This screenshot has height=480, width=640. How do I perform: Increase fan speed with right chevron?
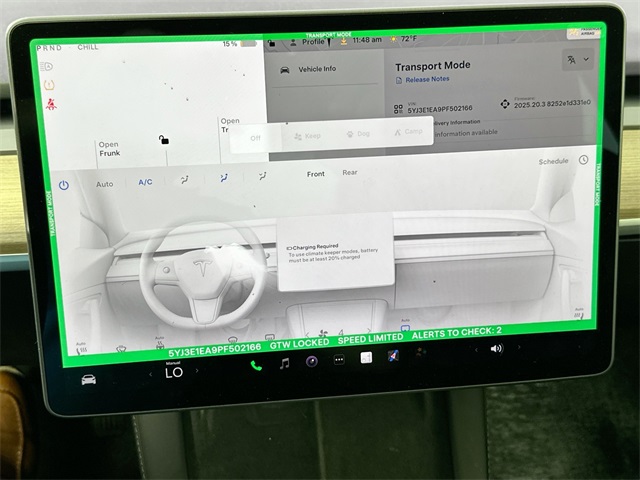(369, 330)
